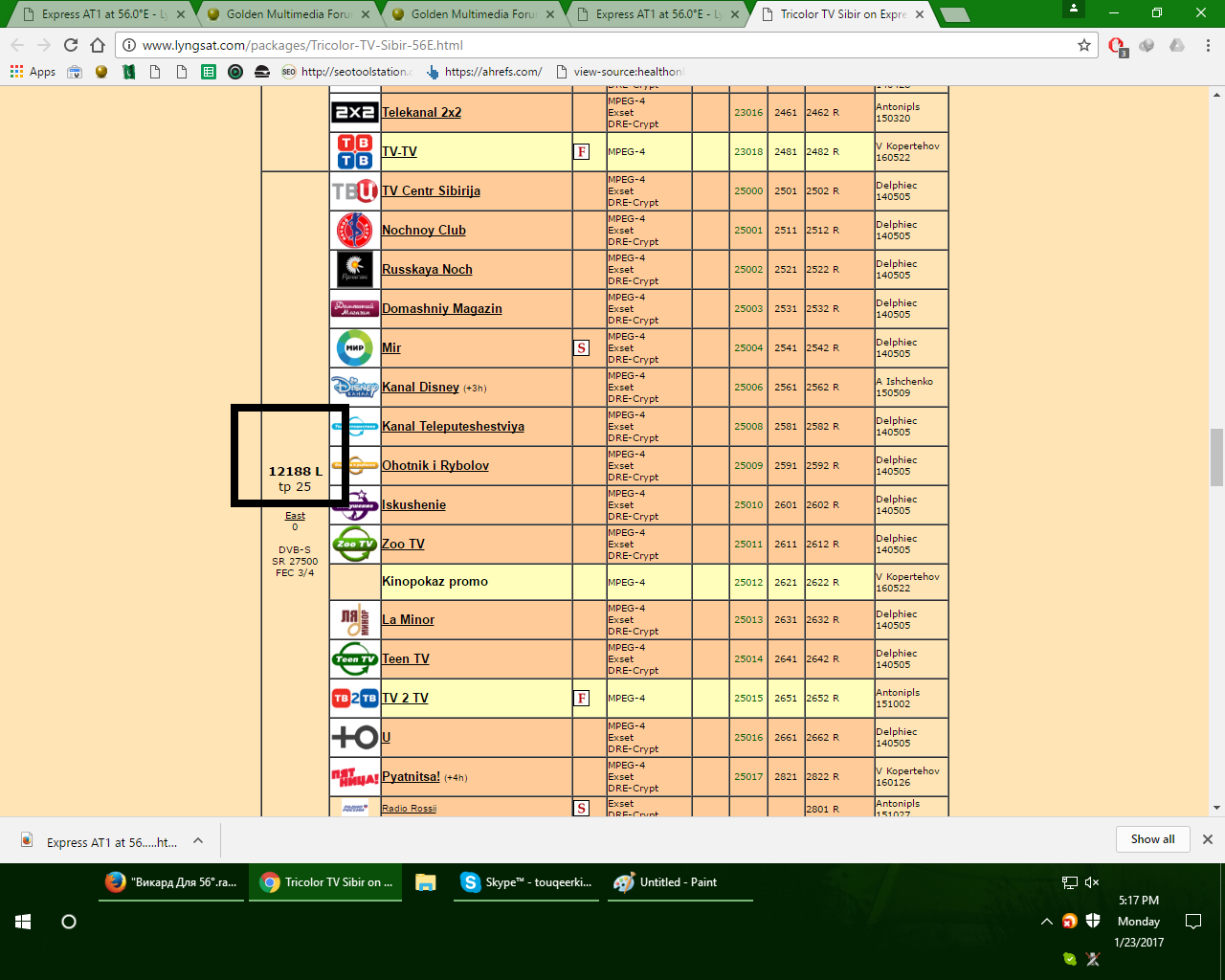Click the S marker beside Mir
1225x980 pixels.
point(581,347)
